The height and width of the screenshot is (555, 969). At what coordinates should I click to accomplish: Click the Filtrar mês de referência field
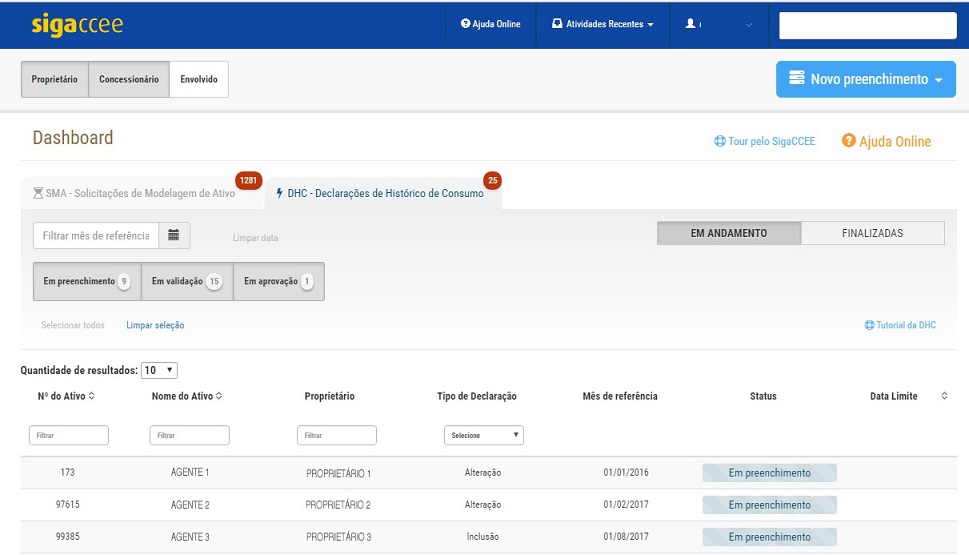tap(96, 236)
